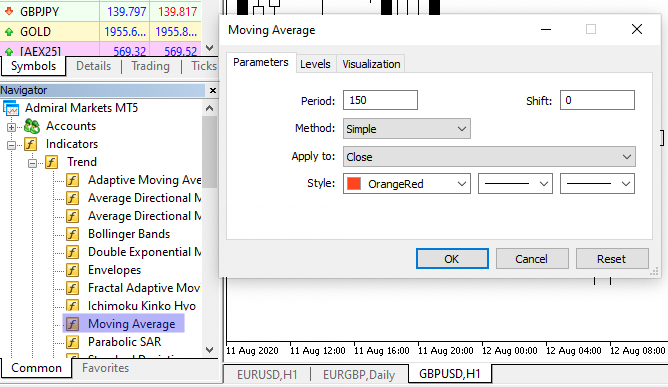Click the GBPJPY down-arrow symbol icon

coord(9,12)
